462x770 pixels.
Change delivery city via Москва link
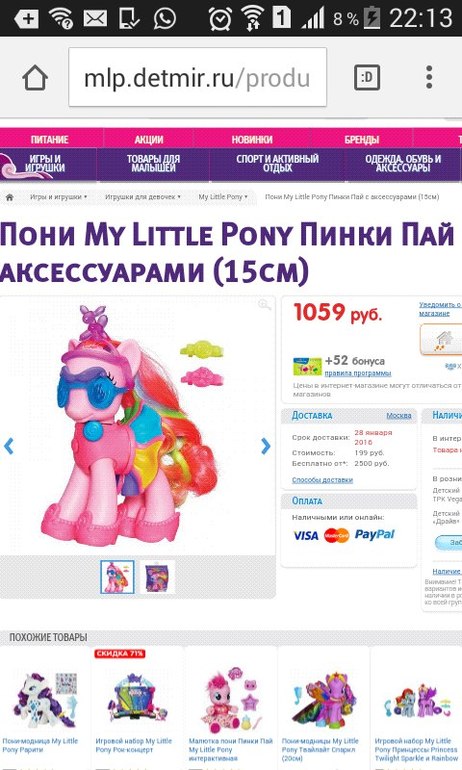(399, 416)
